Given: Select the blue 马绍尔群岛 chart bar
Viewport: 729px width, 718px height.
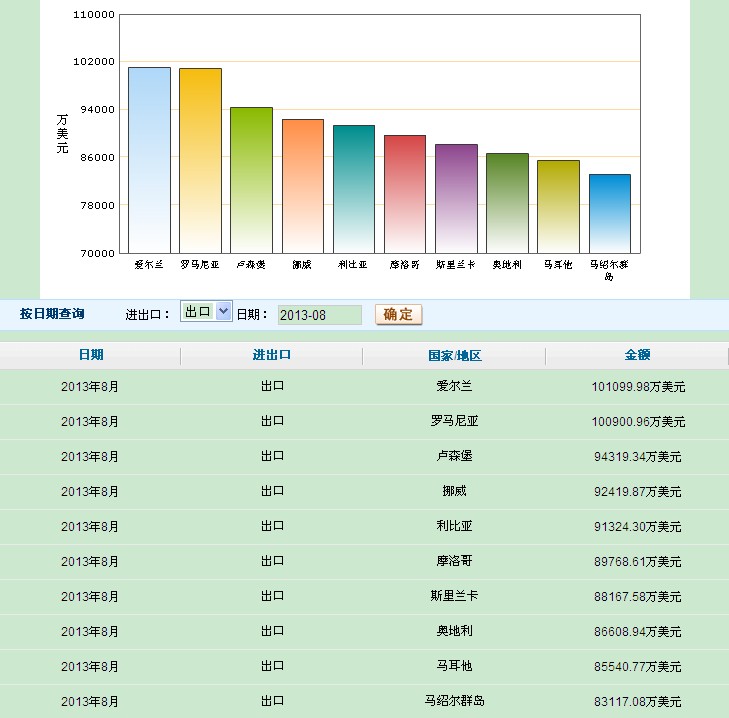Looking at the screenshot, I should point(609,213).
